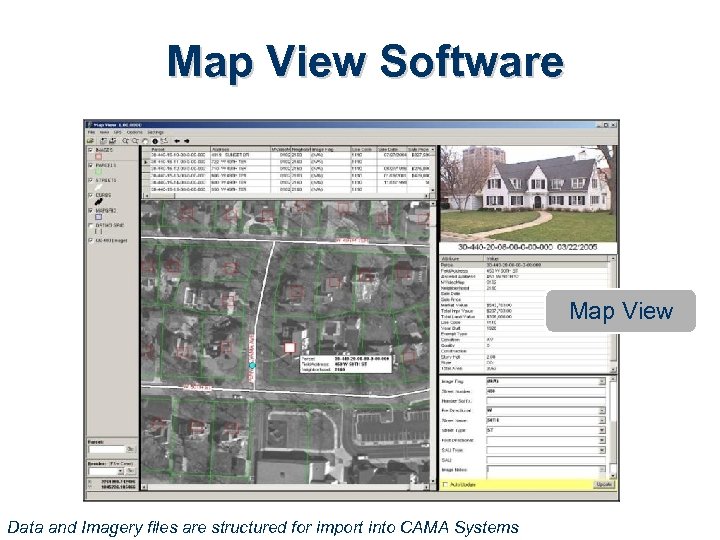The image size is (720, 540).
Task: Click the red IMAGES layer color swatch
Action: click(98, 157)
